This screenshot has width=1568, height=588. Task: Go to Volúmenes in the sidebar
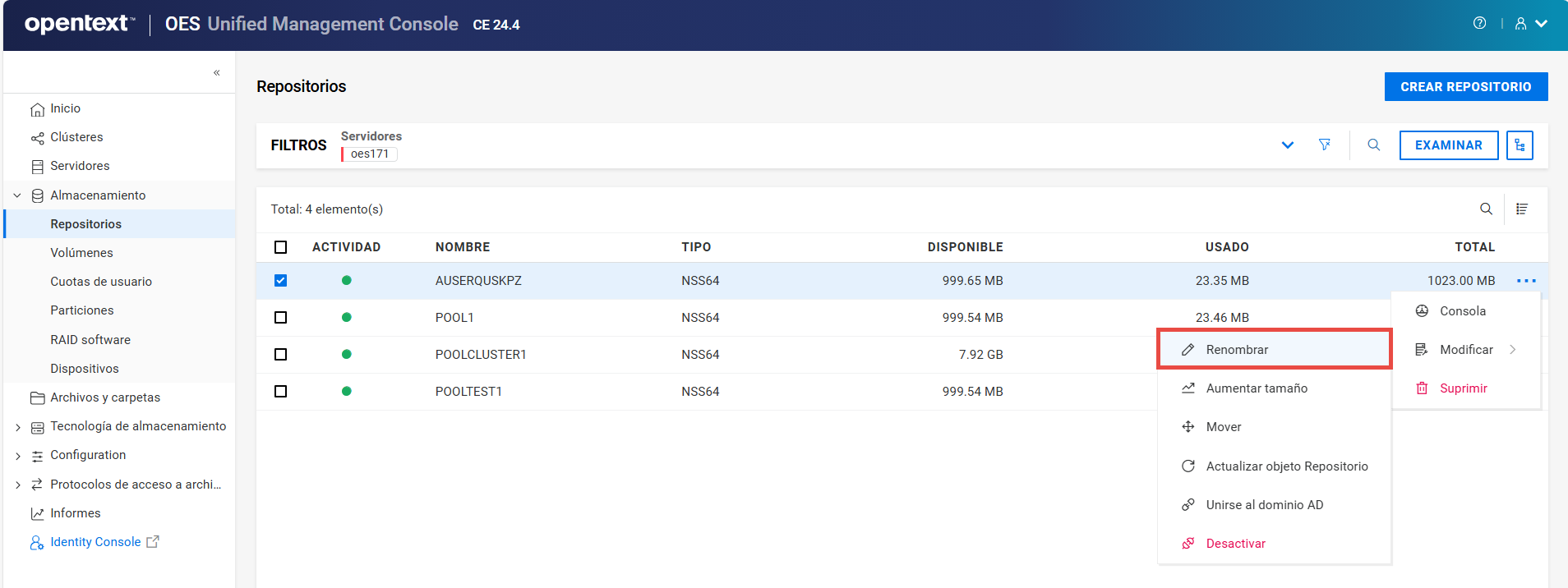pyautogui.click(x=81, y=253)
